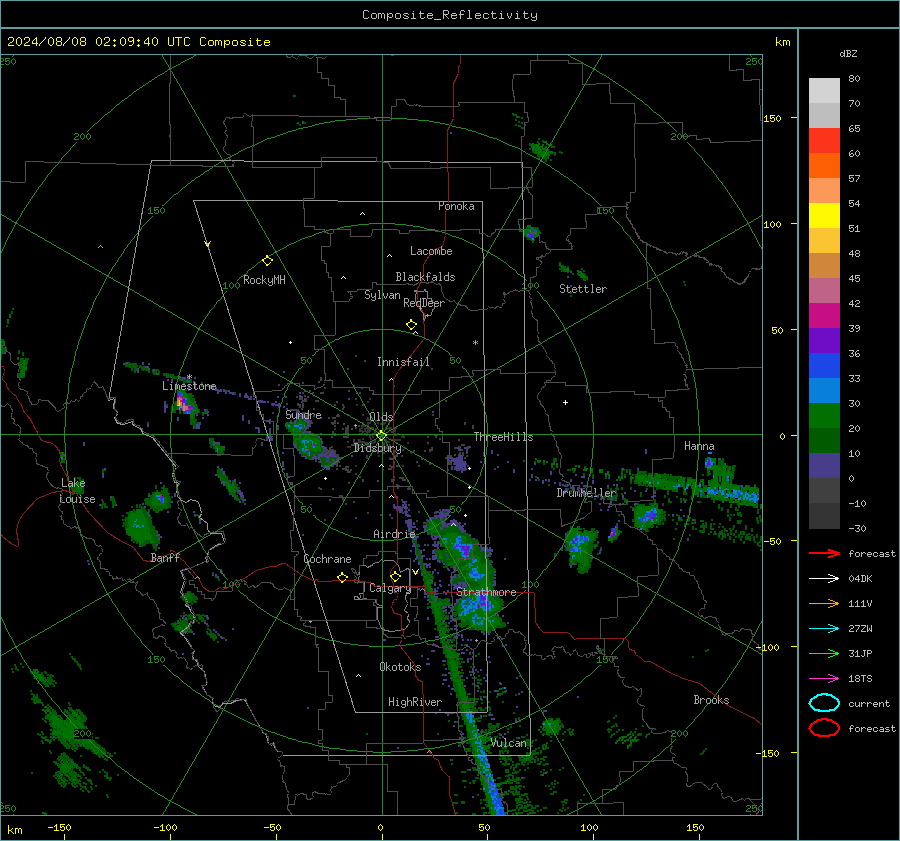This screenshot has width=900, height=841.
Task: Click the dBZ legend heading
Action: (x=848, y=53)
